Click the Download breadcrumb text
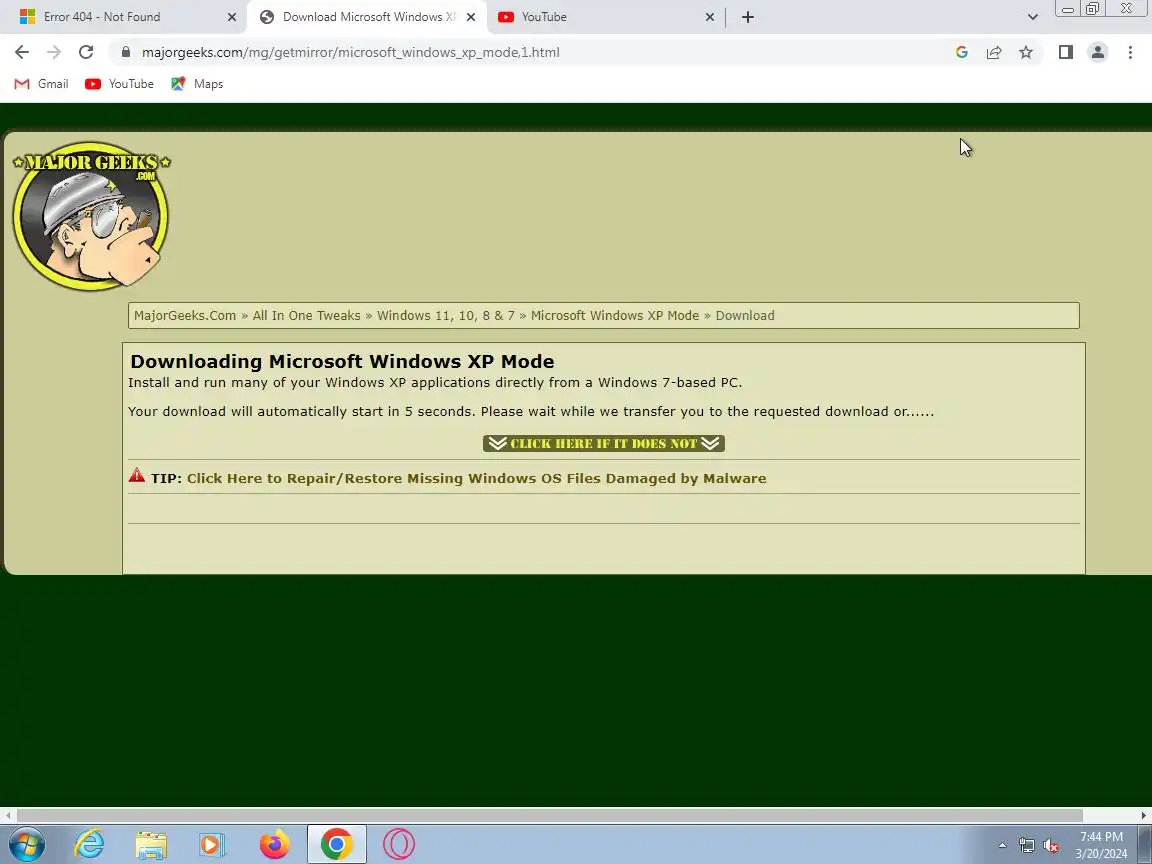Viewport: 1152px width, 864px height. click(x=745, y=315)
